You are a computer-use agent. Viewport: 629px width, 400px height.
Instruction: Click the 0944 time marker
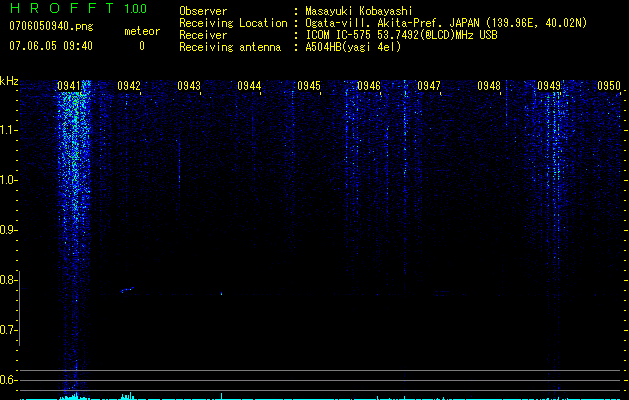[249, 86]
